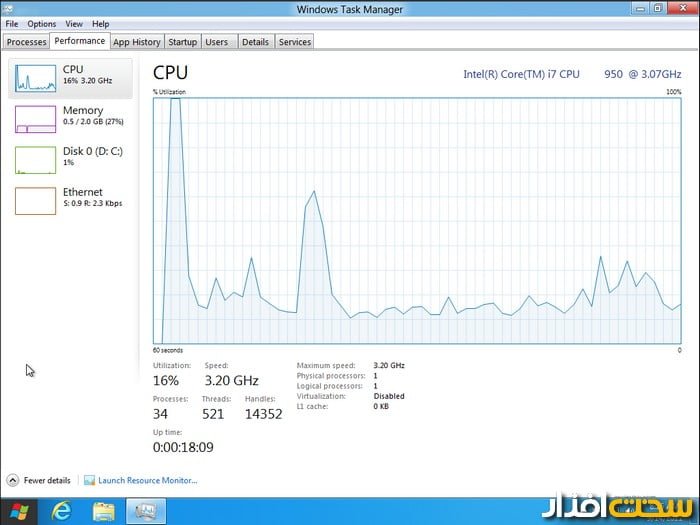Collapse with the Fewer details chevron icon
This screenshot has width=700, height=525.
[12, 480]
